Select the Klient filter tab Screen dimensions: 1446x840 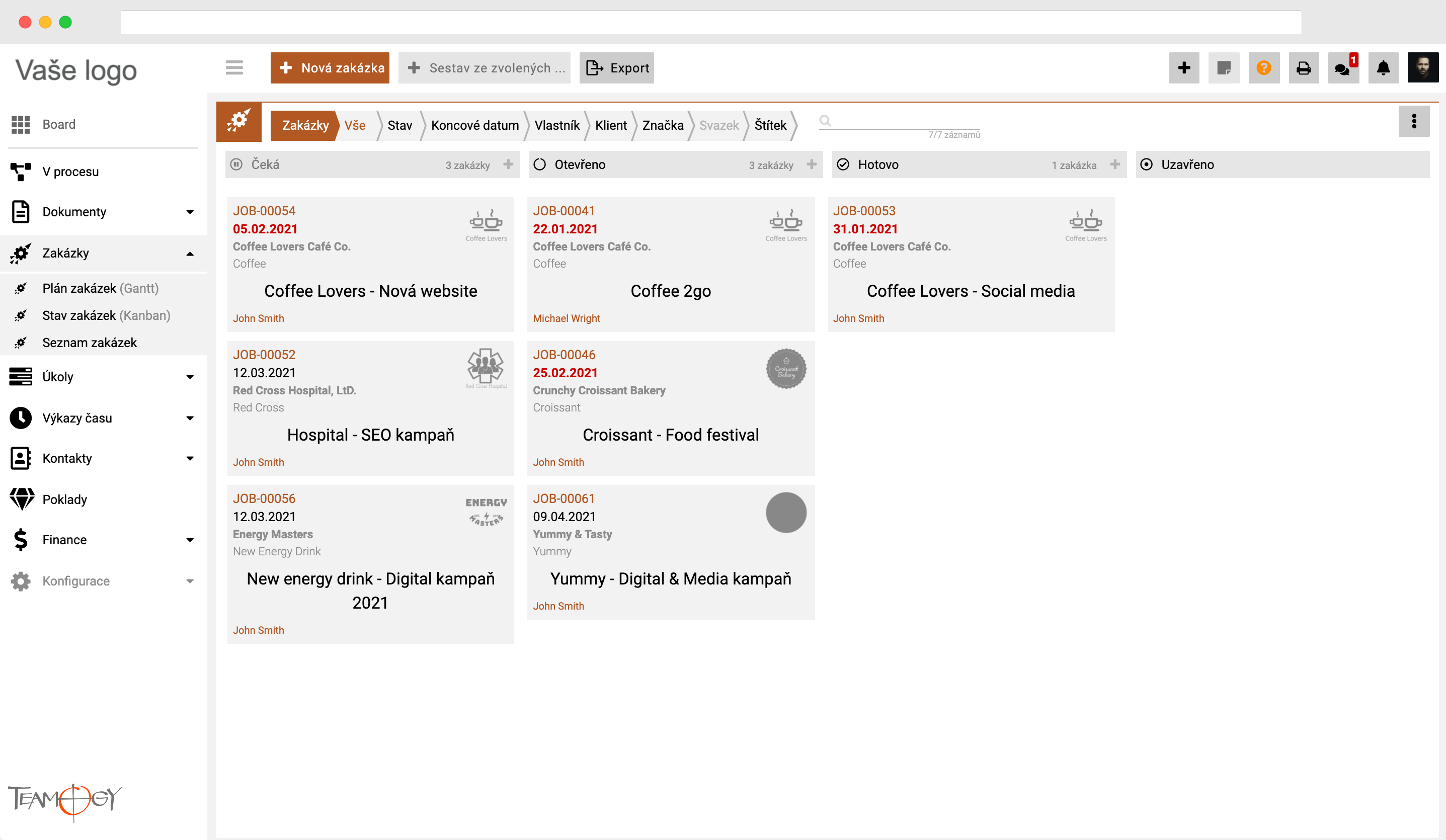(x=610, y=125)
